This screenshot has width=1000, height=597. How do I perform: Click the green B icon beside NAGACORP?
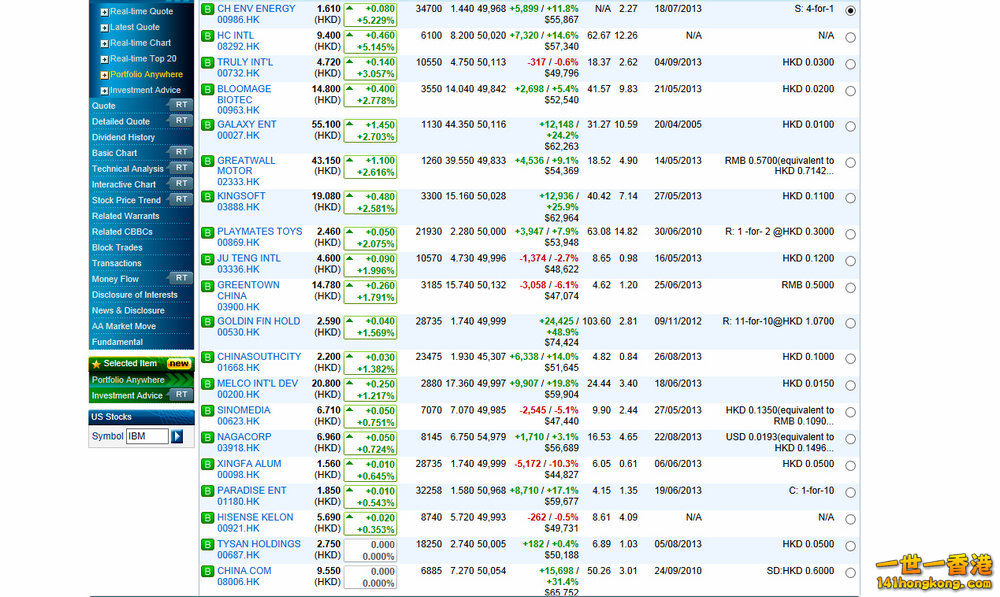207,438
